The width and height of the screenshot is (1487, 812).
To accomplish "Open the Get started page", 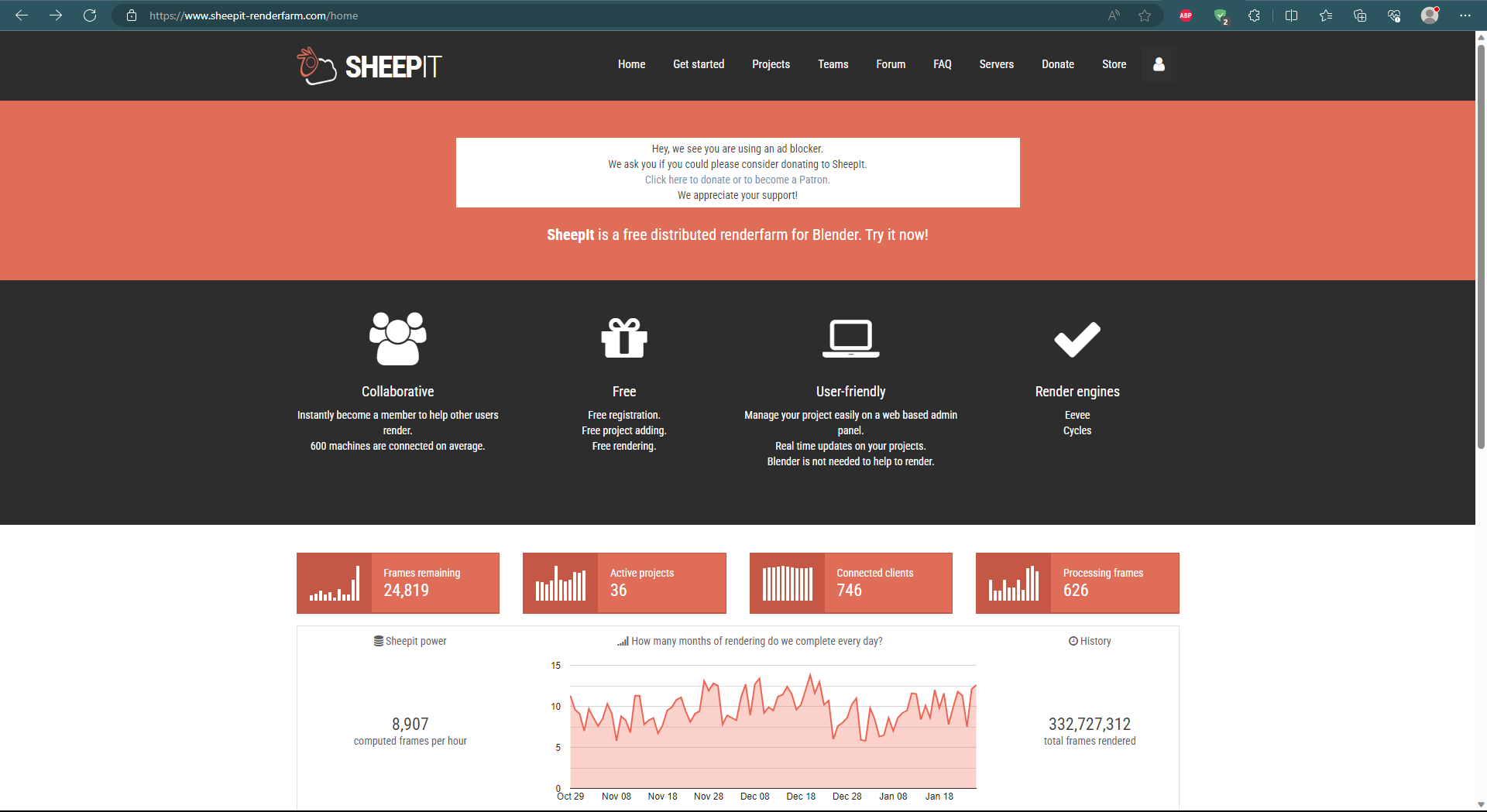I will 698,64.
